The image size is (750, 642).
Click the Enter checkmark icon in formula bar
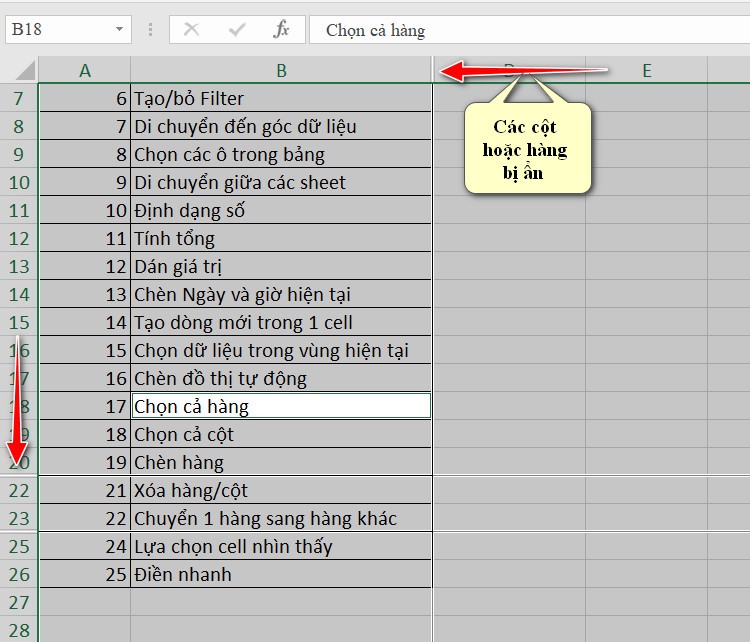pos(237,30)
